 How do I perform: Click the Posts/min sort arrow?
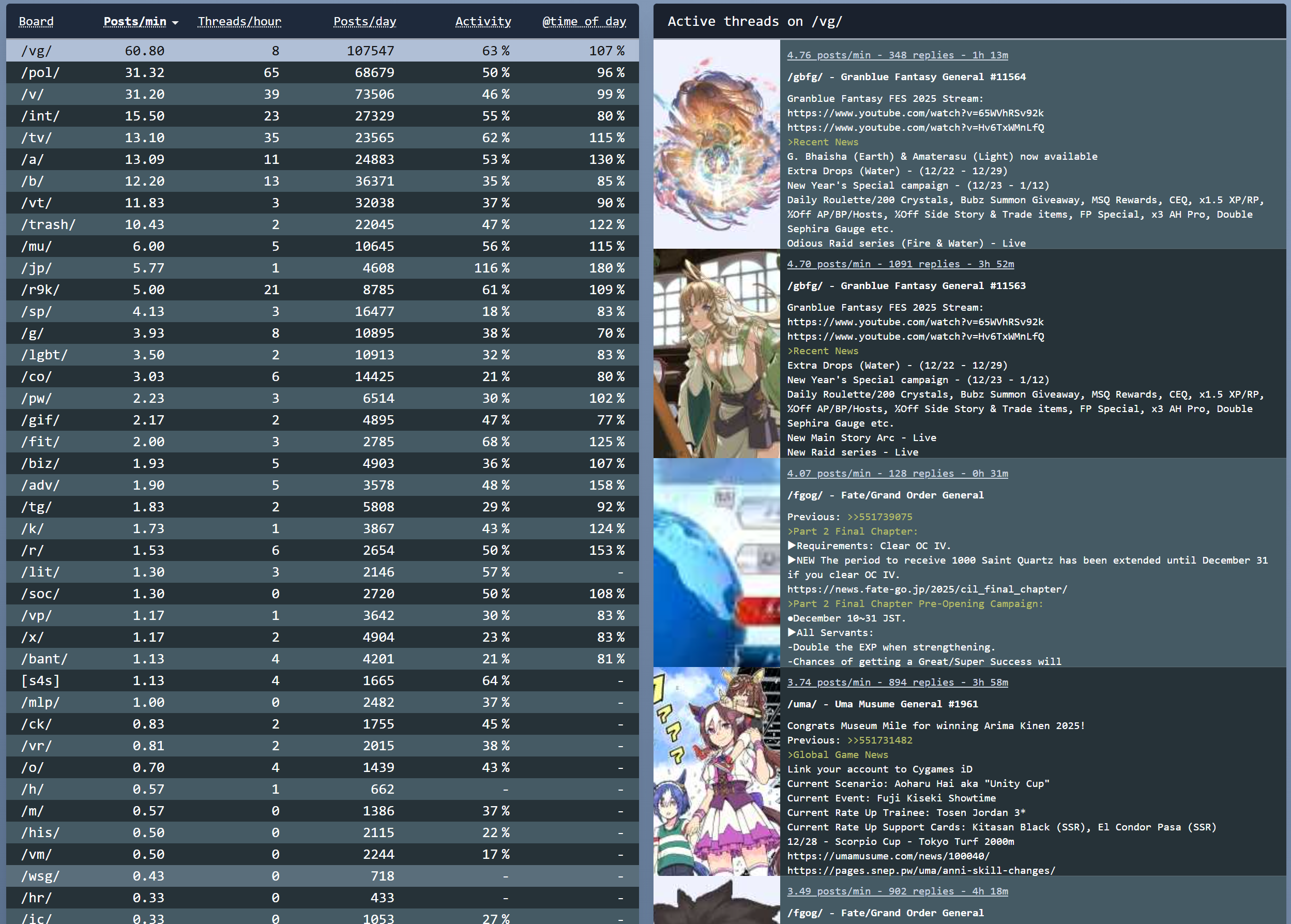click(x=175, y=23)
